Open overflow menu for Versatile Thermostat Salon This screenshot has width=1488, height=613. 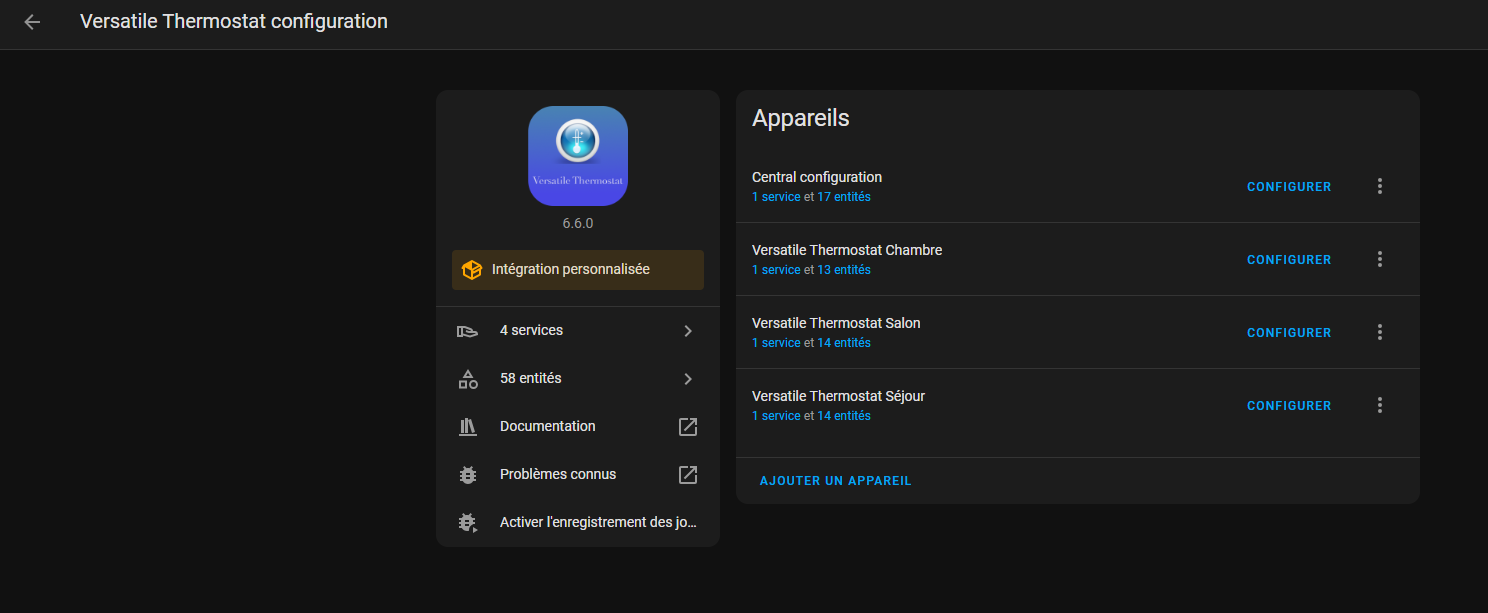click(x=1380, y=332)
